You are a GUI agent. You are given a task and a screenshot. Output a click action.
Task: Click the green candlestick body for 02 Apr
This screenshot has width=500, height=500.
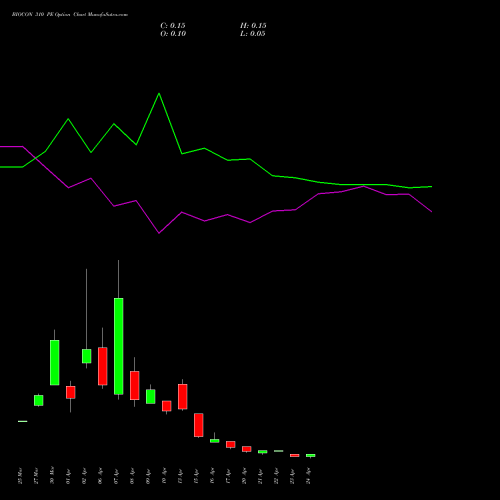pyautogui.click(x=87, y=356)
